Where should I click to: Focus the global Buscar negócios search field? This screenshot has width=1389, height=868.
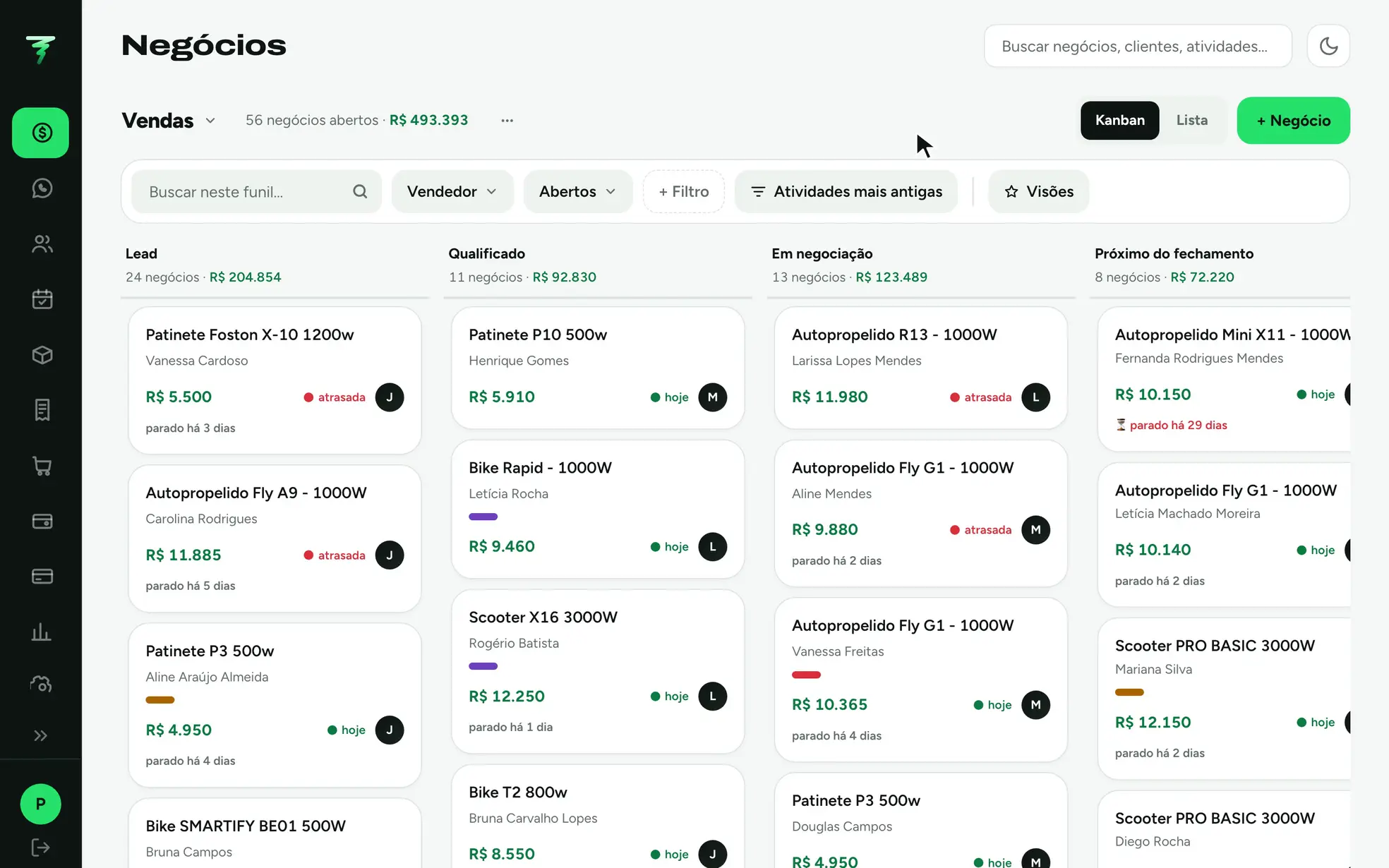click(x=1138, y=46)
